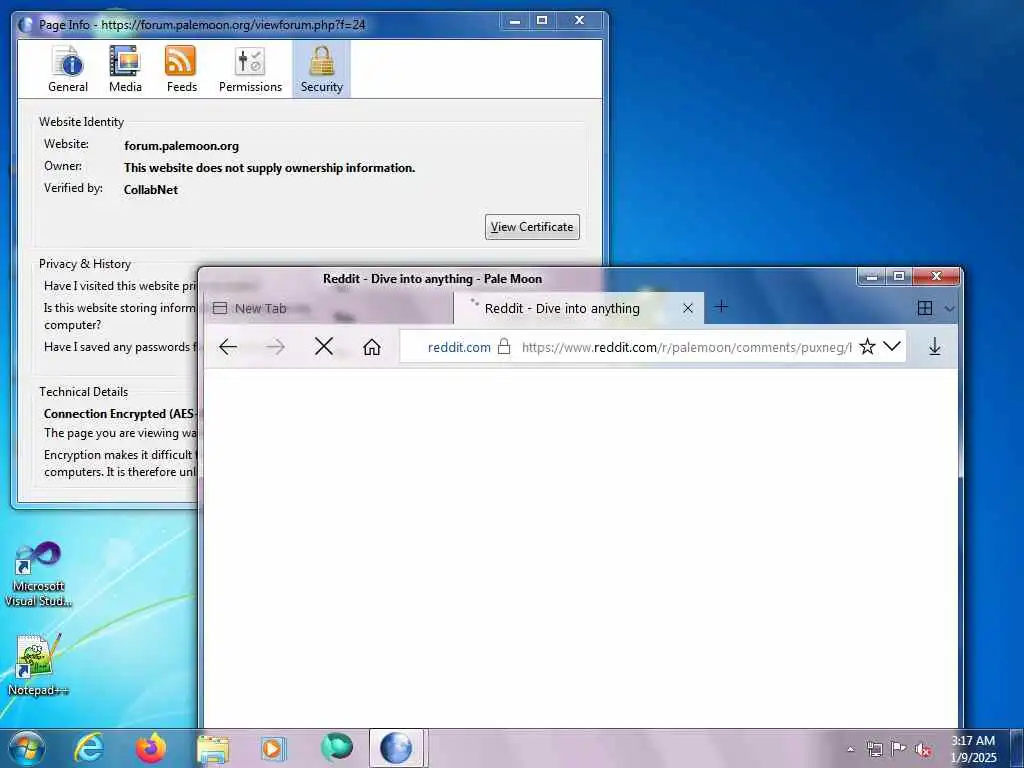
Task: Open the downloads arrow icon in Pale Moon
Action: pyautogui.click(x=935, y=346)
